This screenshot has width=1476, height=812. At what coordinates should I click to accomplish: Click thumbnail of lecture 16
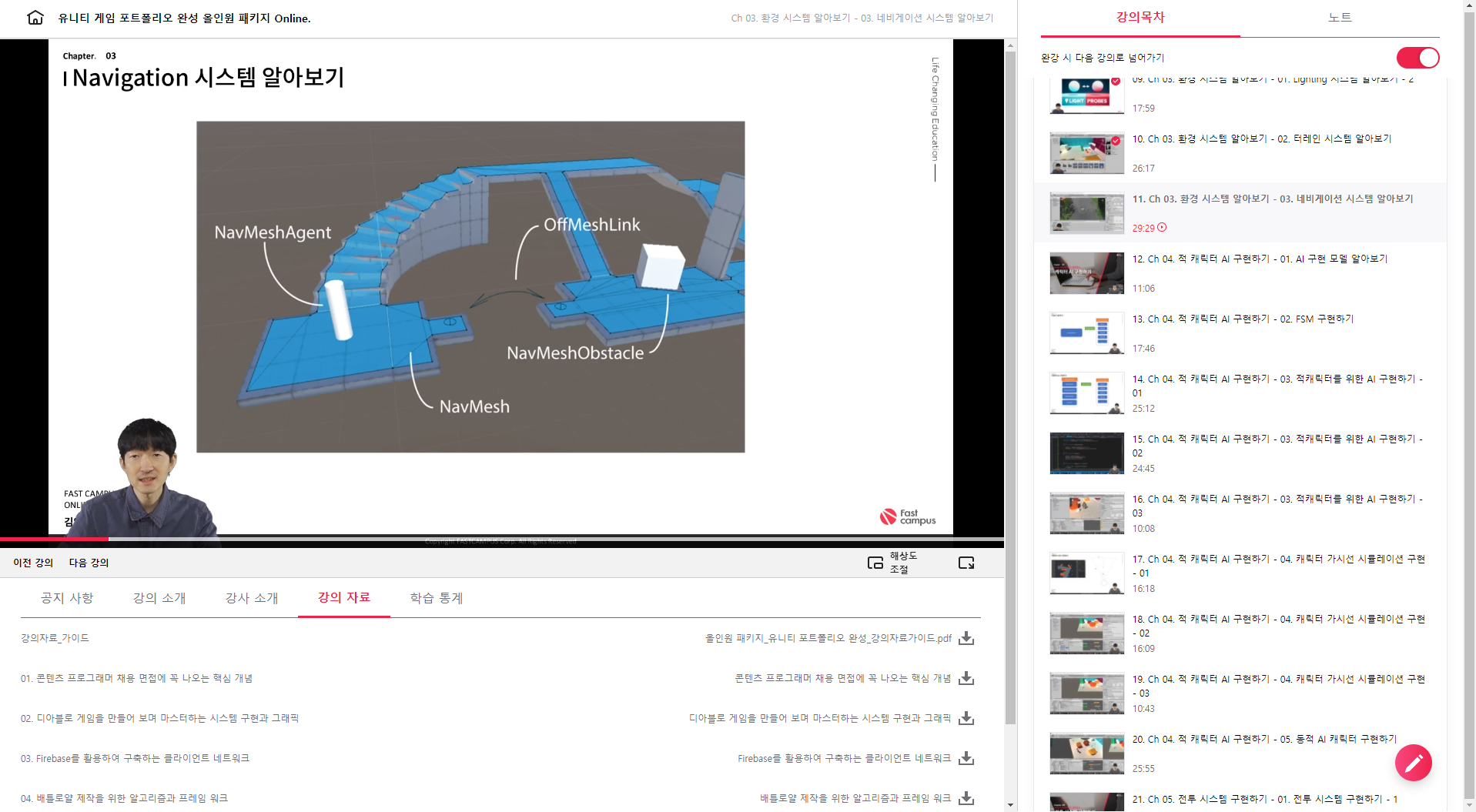coord(1087,513)
